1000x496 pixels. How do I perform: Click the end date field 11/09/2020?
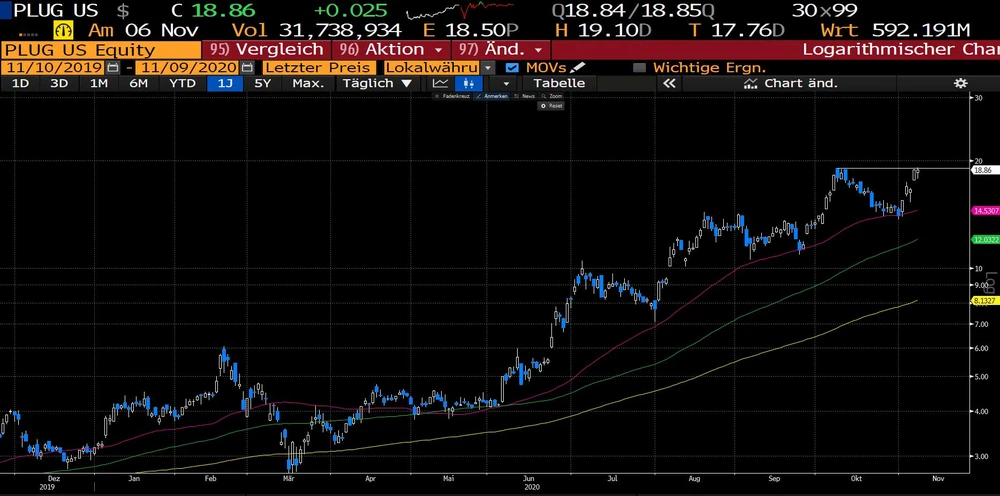pyautogui.click(x=189, y=68)
